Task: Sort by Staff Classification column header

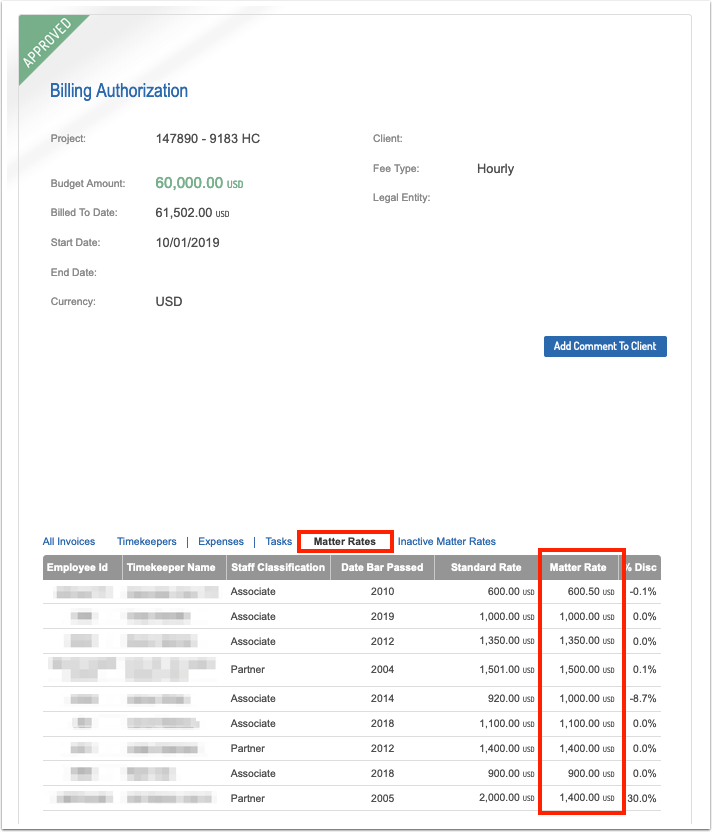Action: [278, 567]
